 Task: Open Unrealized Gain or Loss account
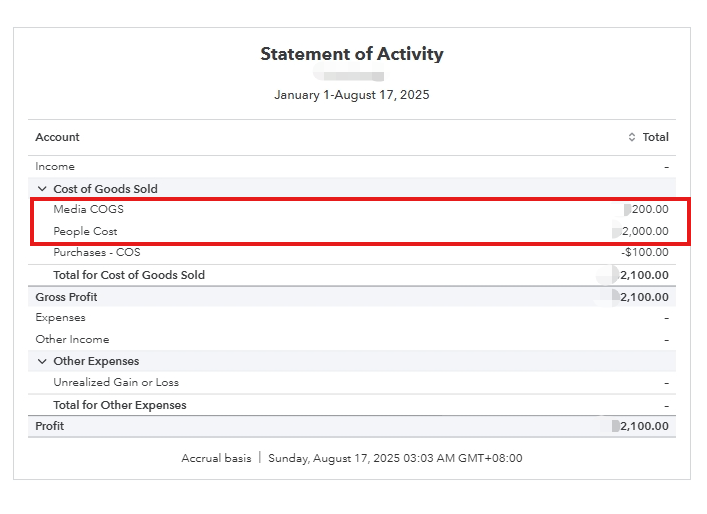116,382
